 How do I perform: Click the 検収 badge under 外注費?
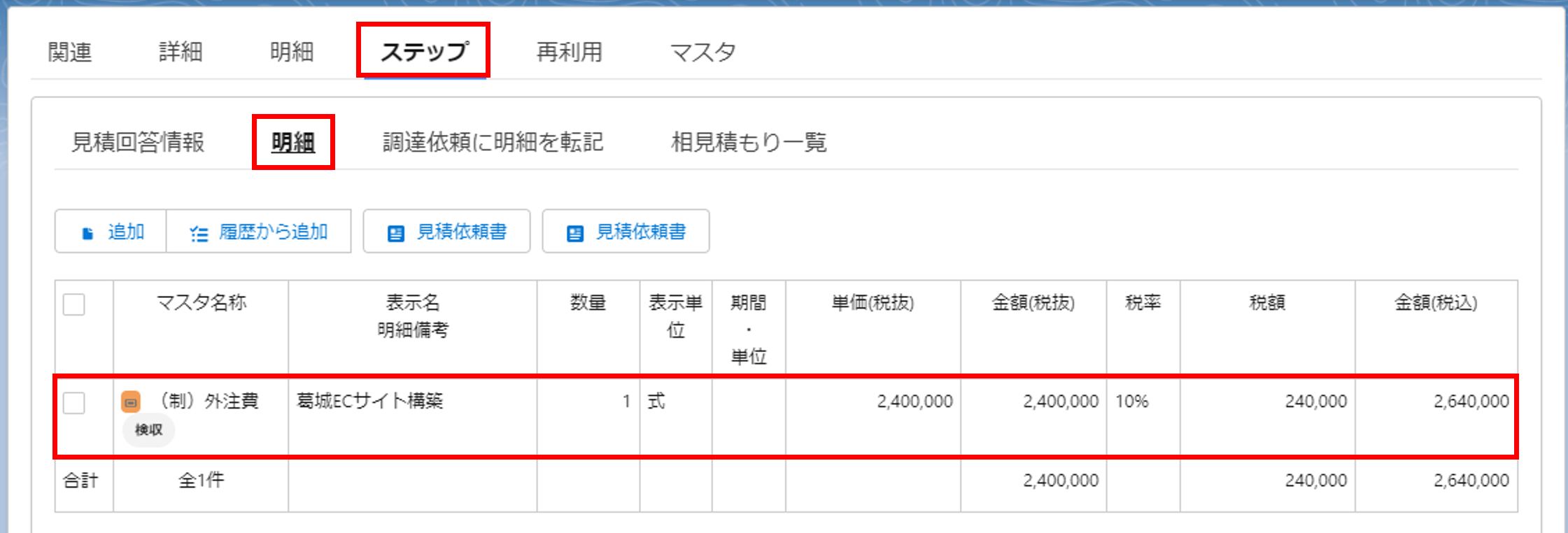[148, 429]
